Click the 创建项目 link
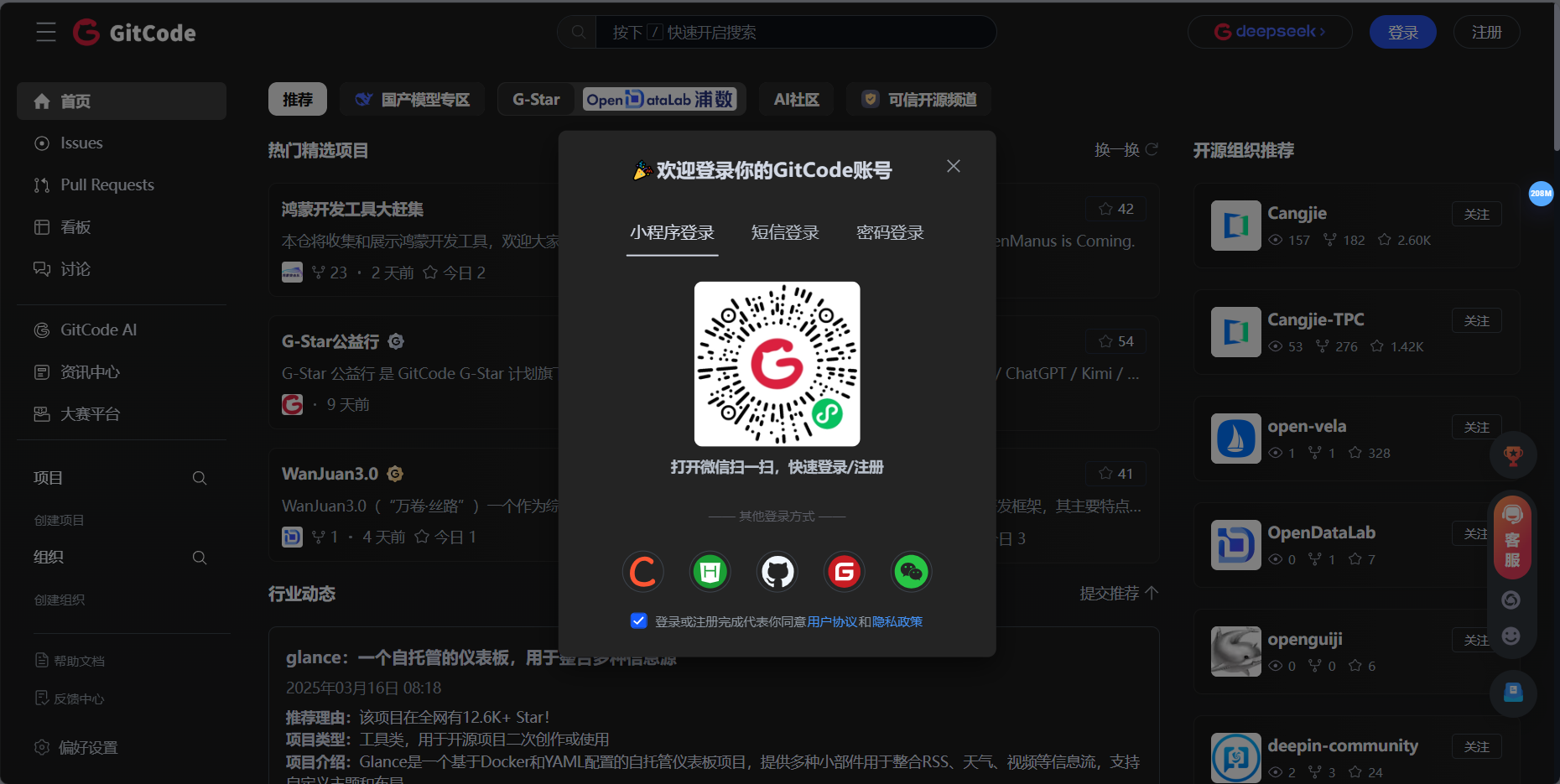This screenshot has height=784, width=1560. click(59, 520)
